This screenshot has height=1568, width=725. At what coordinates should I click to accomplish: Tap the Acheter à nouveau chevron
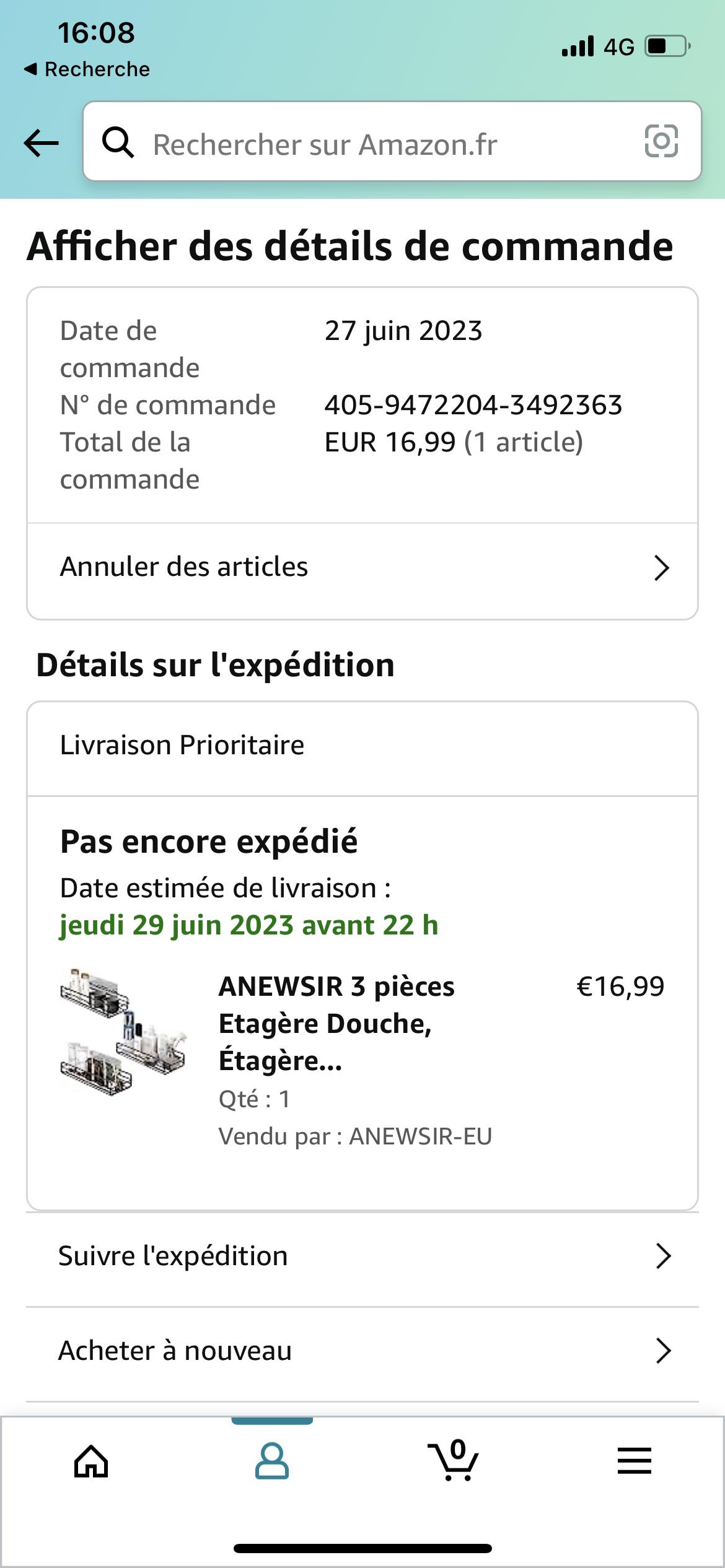click(663, 1351)
